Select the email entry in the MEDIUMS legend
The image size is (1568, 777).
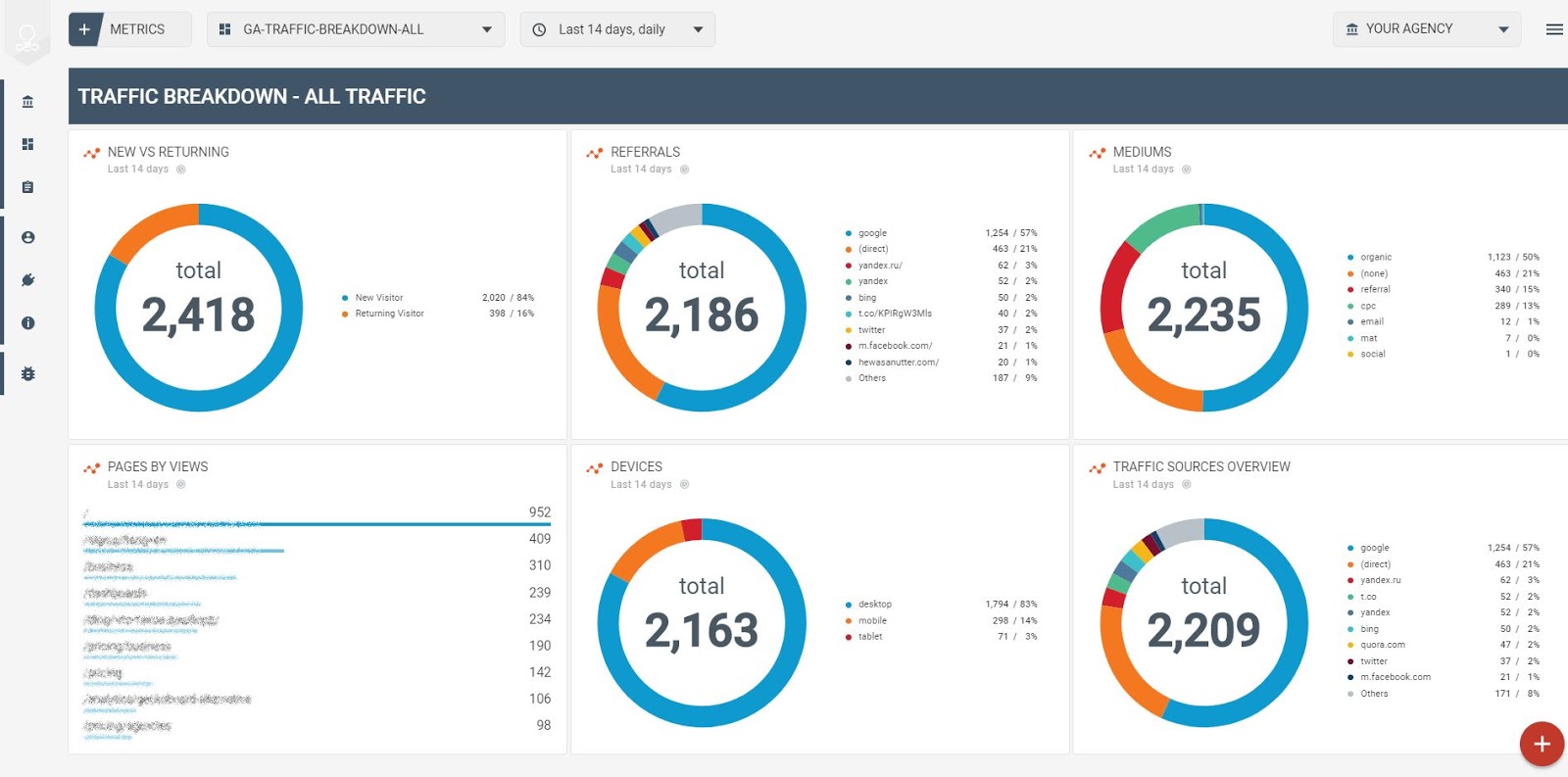click(x=1372, y=321)
